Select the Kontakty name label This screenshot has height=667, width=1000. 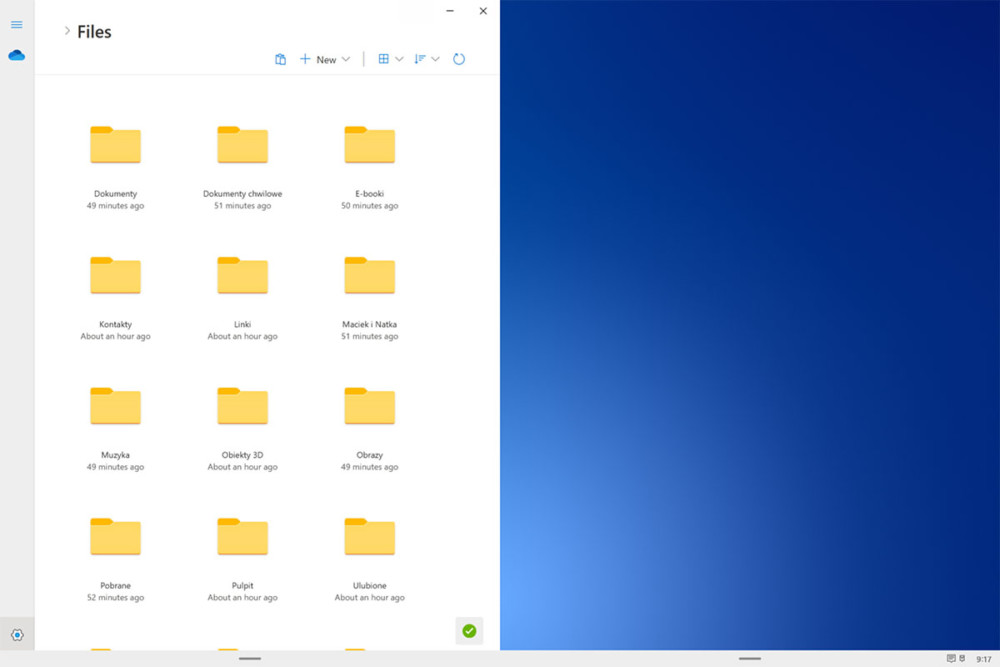115,325
